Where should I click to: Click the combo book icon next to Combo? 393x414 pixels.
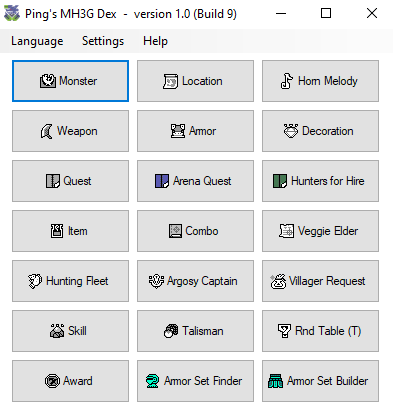coord(175,231)
